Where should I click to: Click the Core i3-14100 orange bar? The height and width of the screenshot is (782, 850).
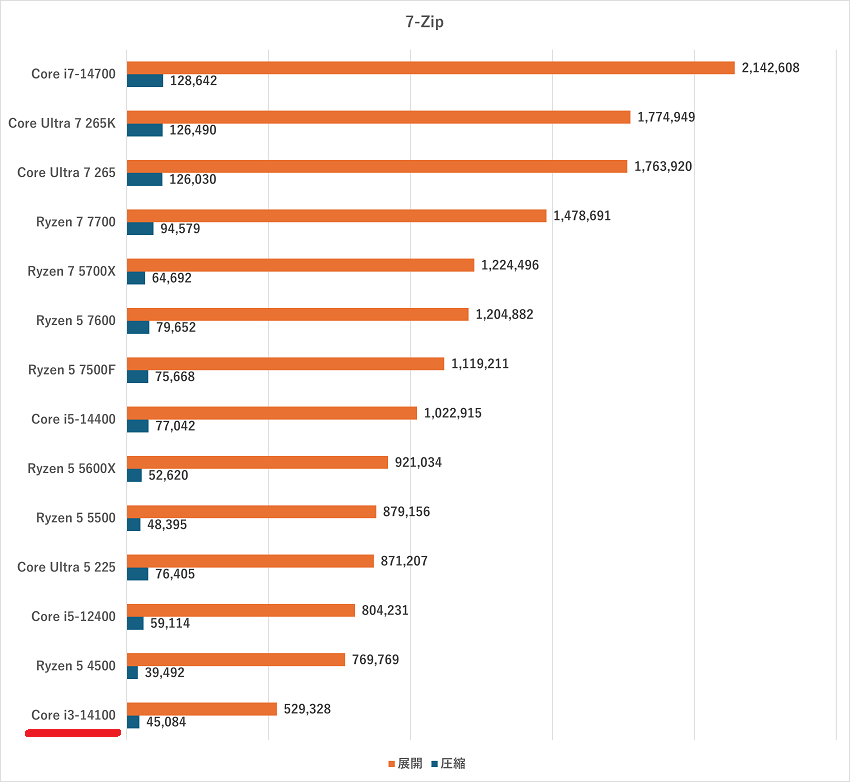(202, 709)
